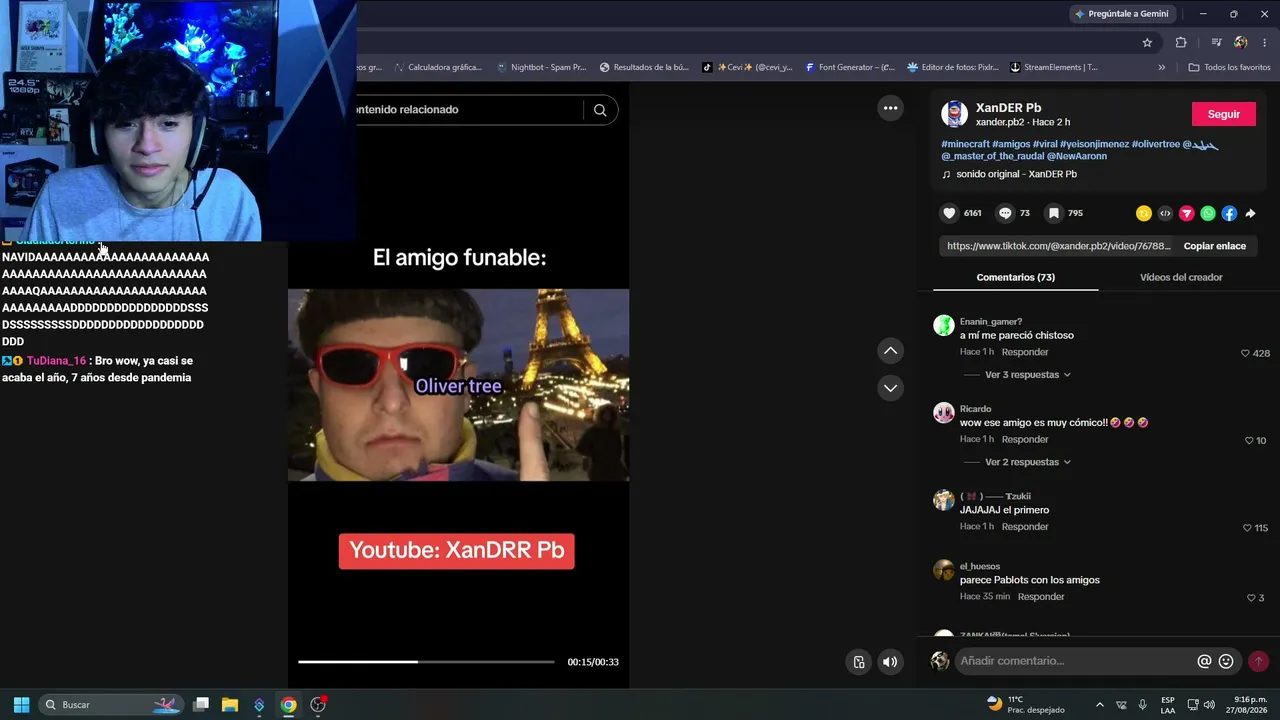Open the three-dot video options menu
Viewport: 1280px width, 720px height.
(890, 108)
